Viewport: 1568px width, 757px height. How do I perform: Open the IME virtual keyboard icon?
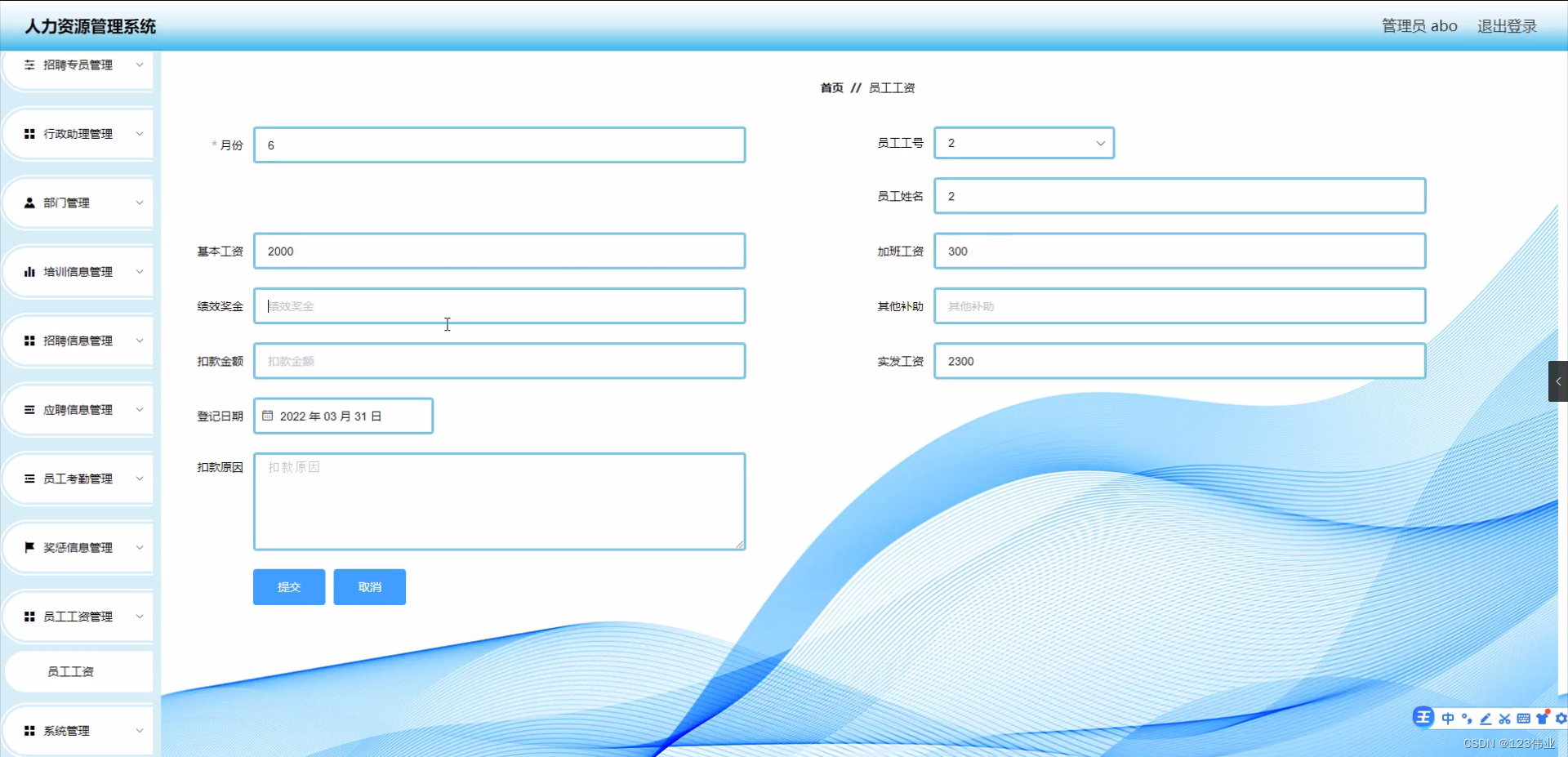[1524, 717]
